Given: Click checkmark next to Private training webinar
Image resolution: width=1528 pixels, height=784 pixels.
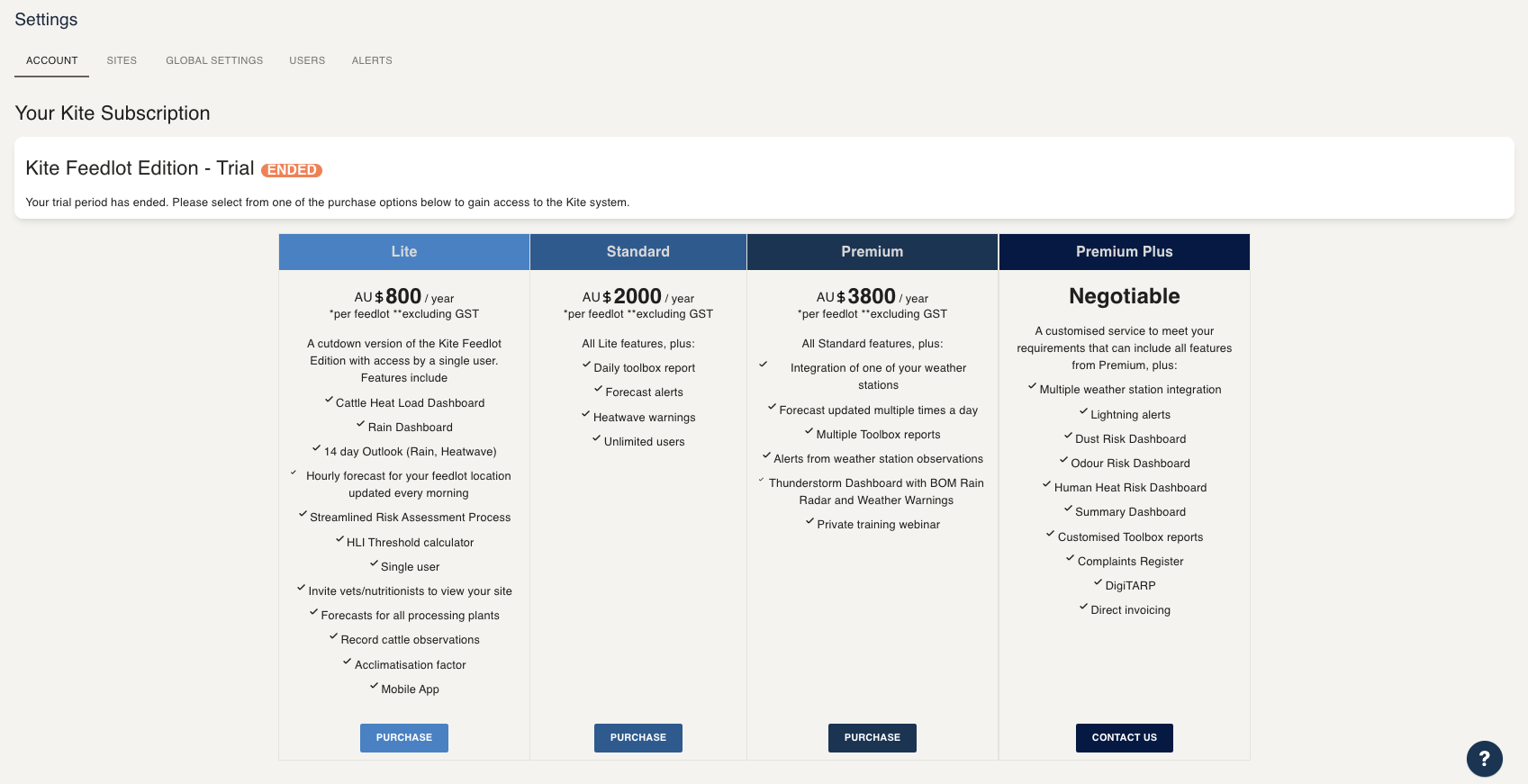Looking at the screenshot, I should click(809, 522).
